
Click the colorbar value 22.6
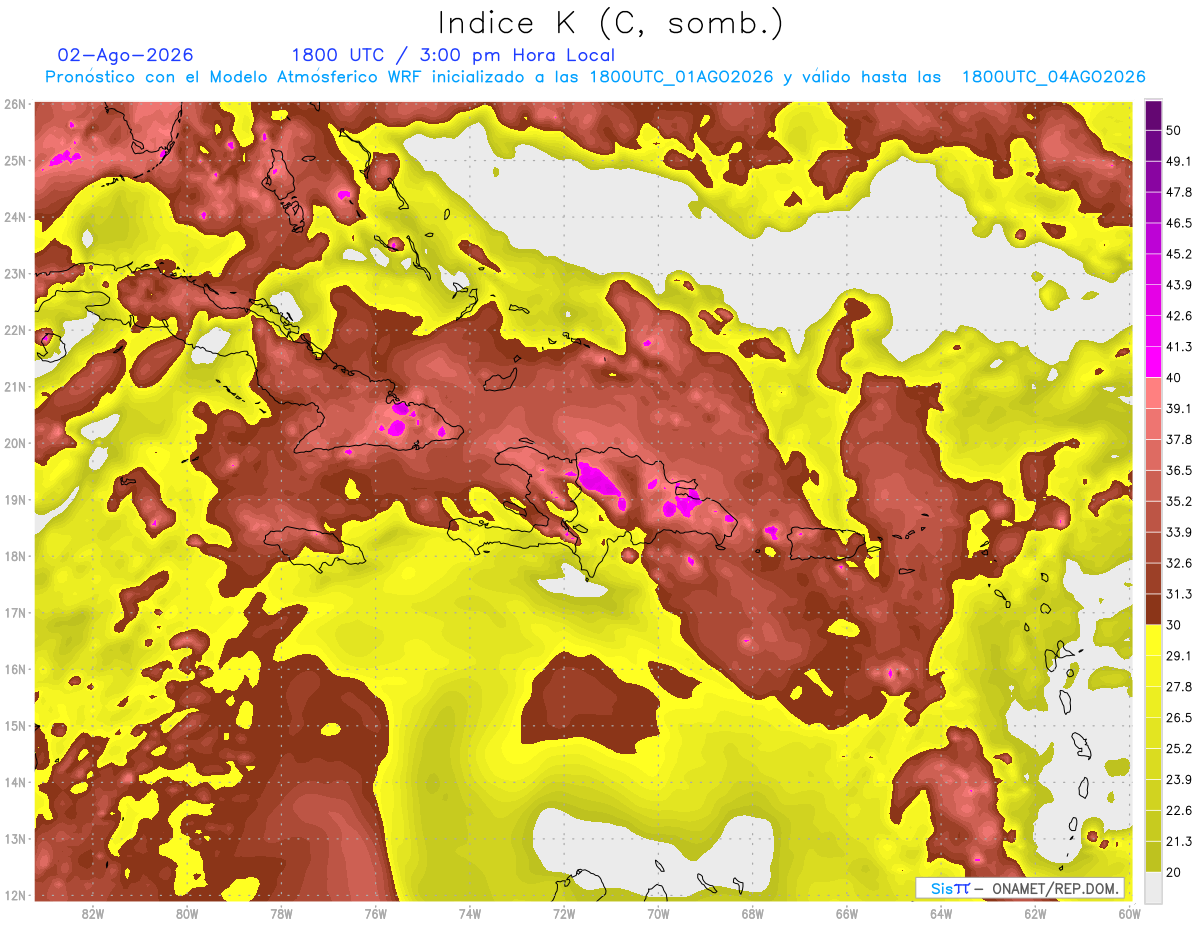pos(1180,810)
